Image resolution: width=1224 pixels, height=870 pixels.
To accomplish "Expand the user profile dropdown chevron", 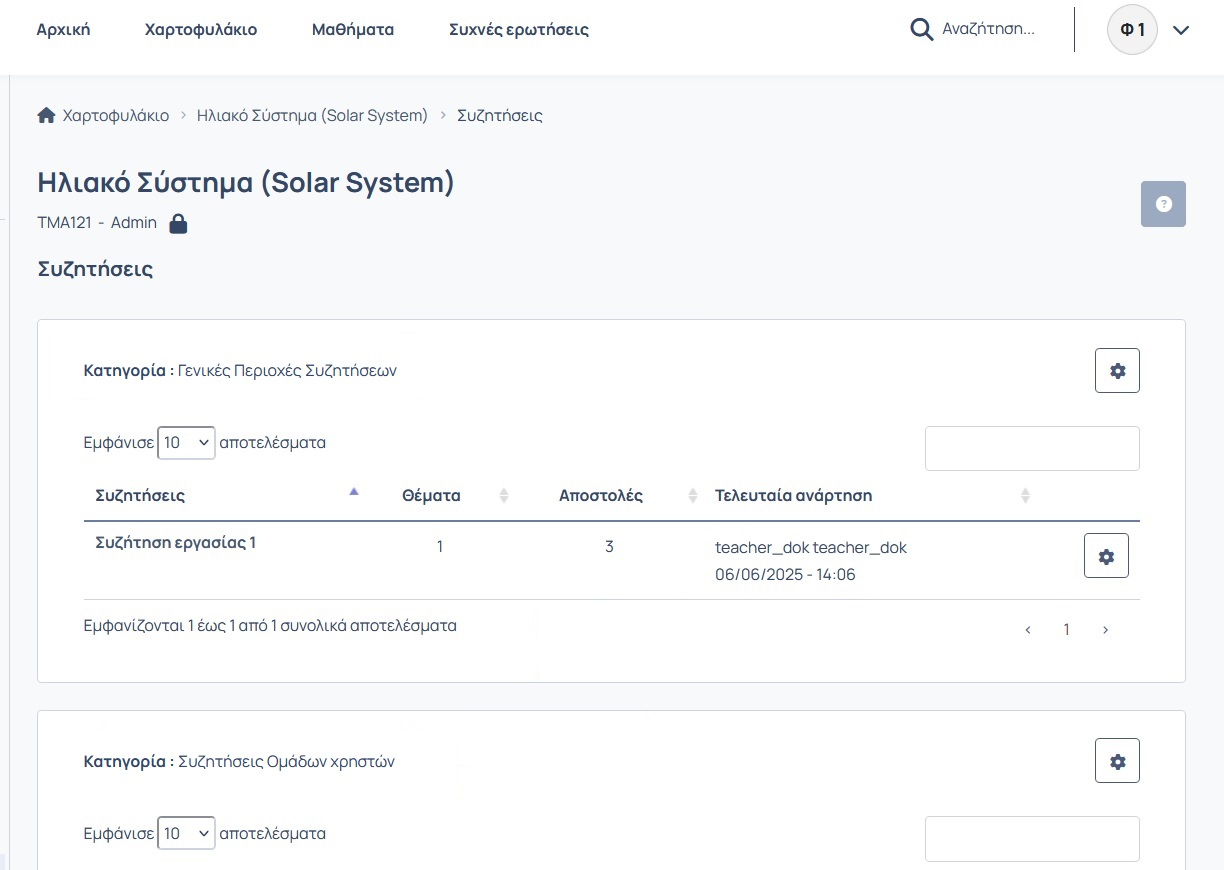I will tap(1181, 30).
